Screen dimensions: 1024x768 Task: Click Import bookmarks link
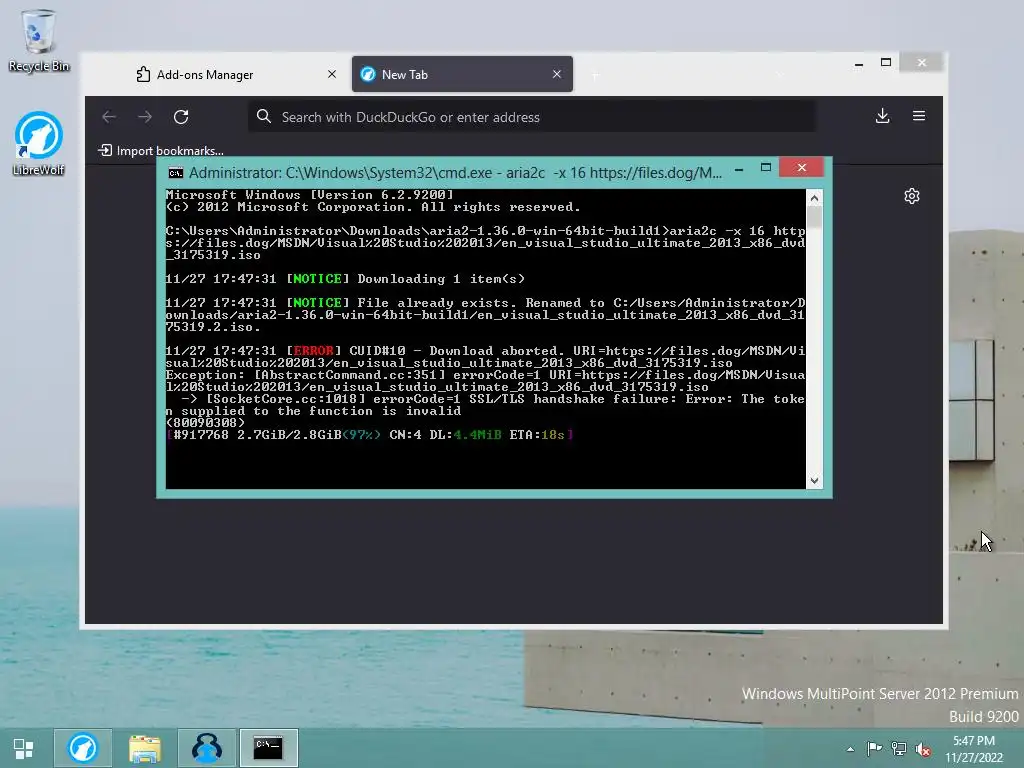pos(161,151)
